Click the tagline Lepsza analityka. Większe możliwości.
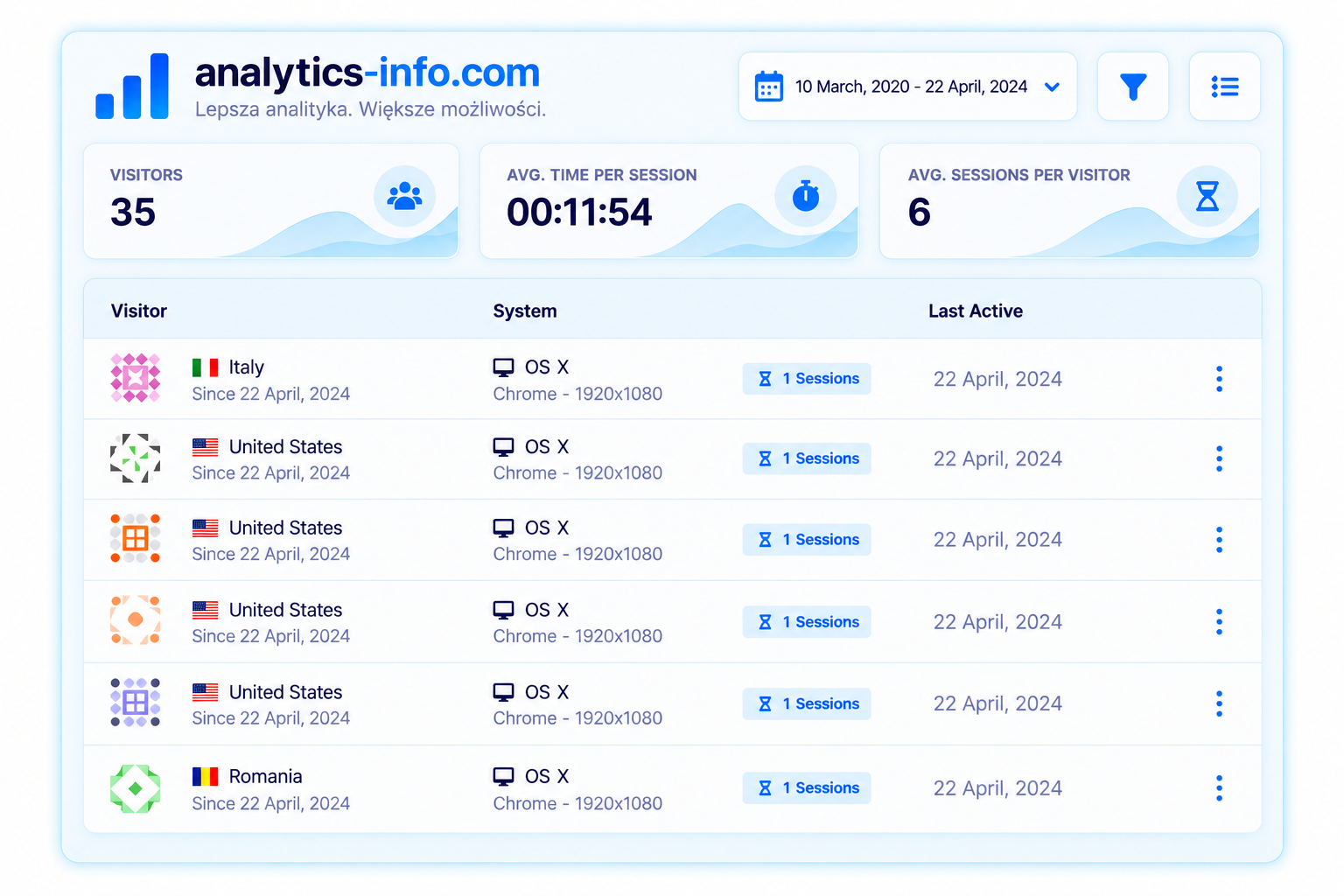The image size is (1344, 896). (x=371, y=109)
